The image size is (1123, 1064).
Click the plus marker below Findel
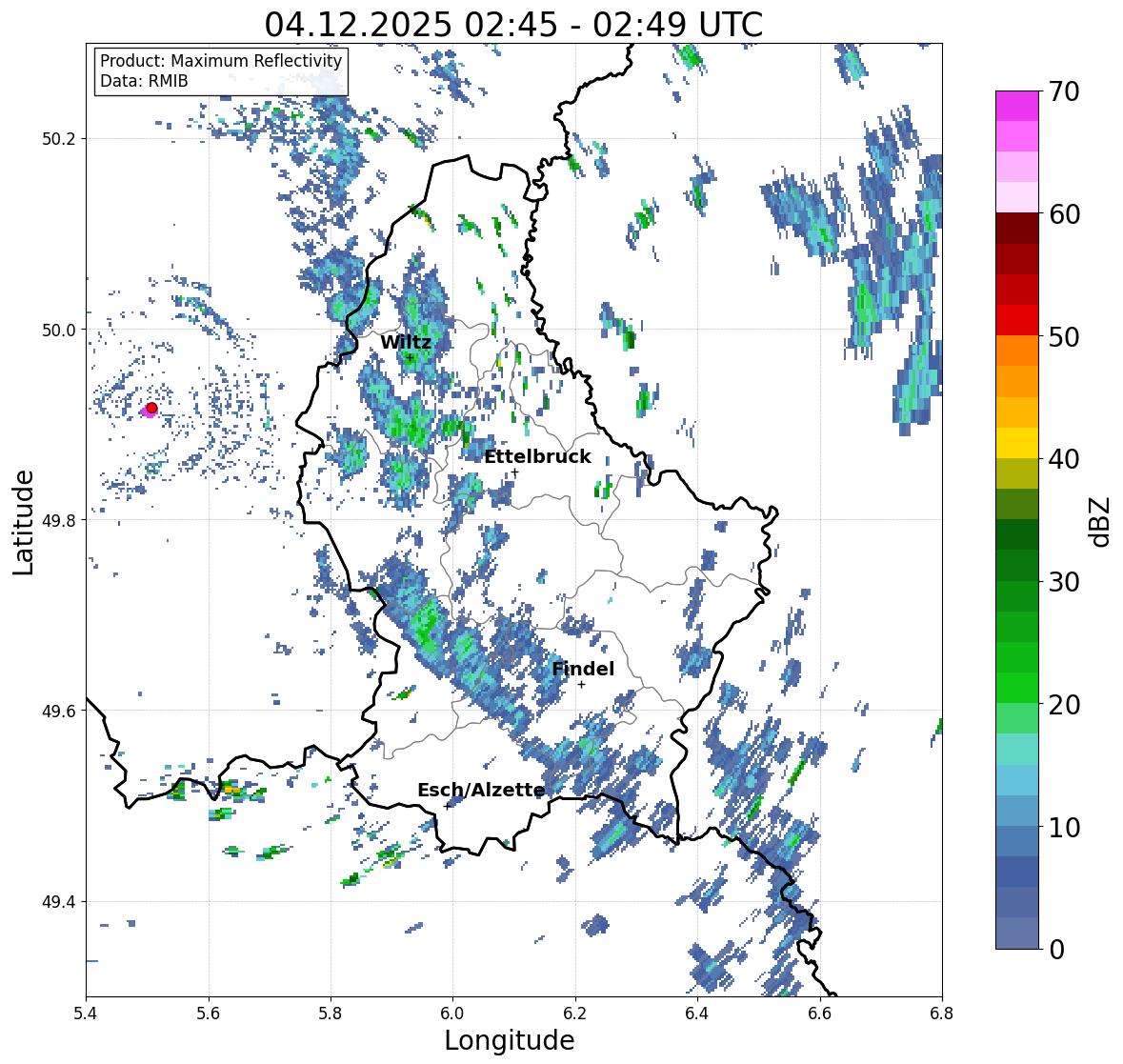582,685
